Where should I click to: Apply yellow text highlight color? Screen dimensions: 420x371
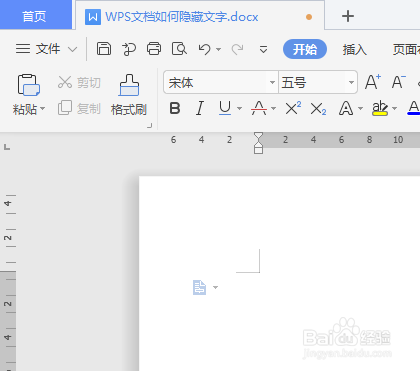[380, 108]
